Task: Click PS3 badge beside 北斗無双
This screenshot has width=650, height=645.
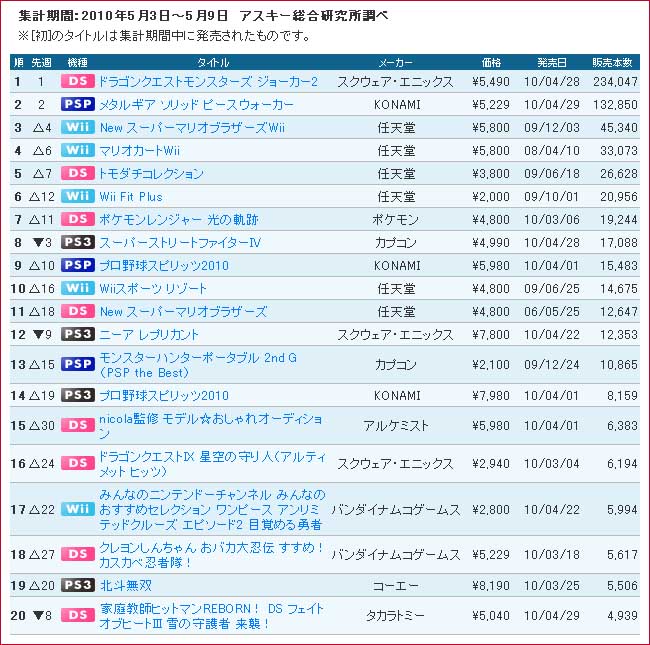Action: pyautogui.click(x=78, y=585)
